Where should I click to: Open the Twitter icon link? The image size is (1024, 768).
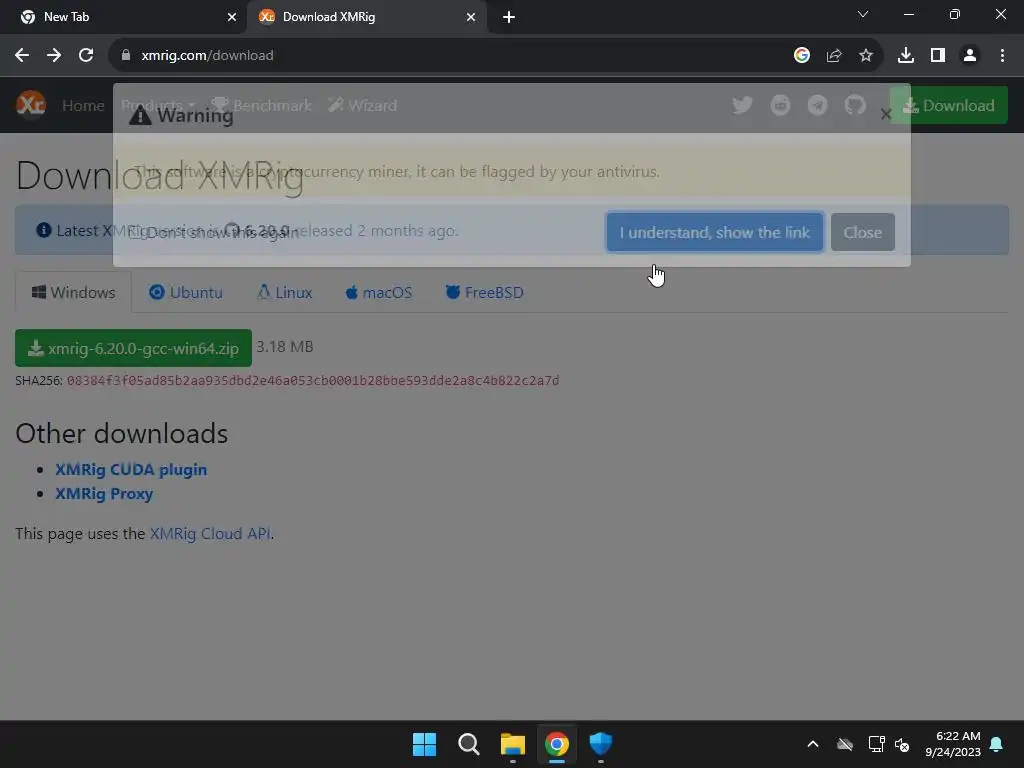(743, 105)
